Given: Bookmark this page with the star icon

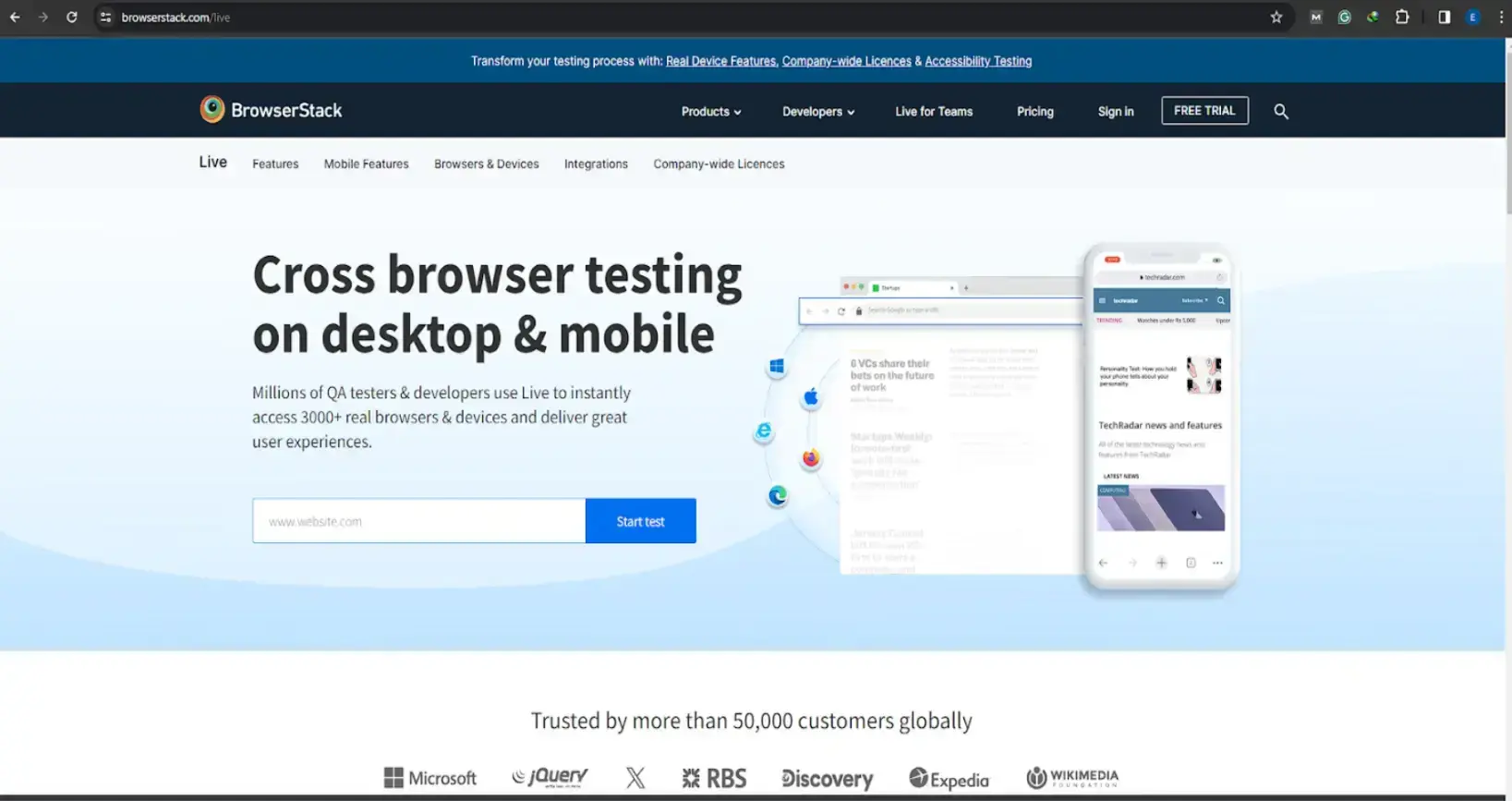Looking at the screenshot, I should tap(1276, 18).
